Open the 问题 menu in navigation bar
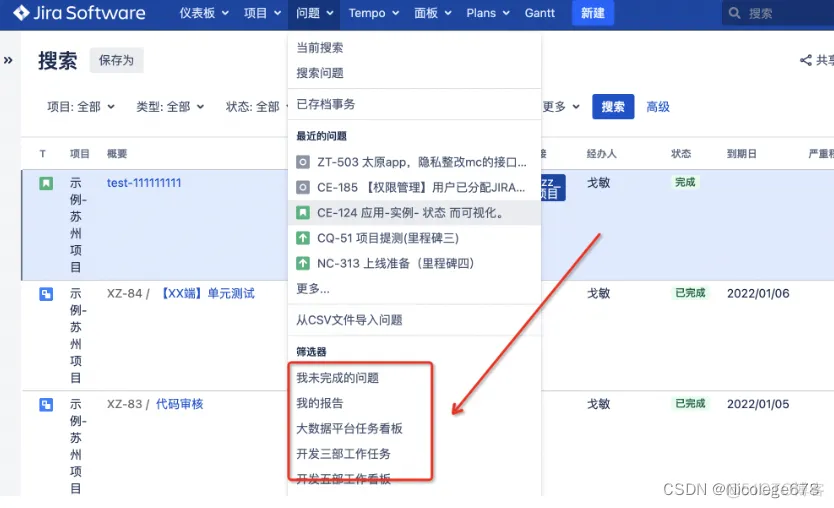This screenshot has height=508, width=834. pos(314,13)
